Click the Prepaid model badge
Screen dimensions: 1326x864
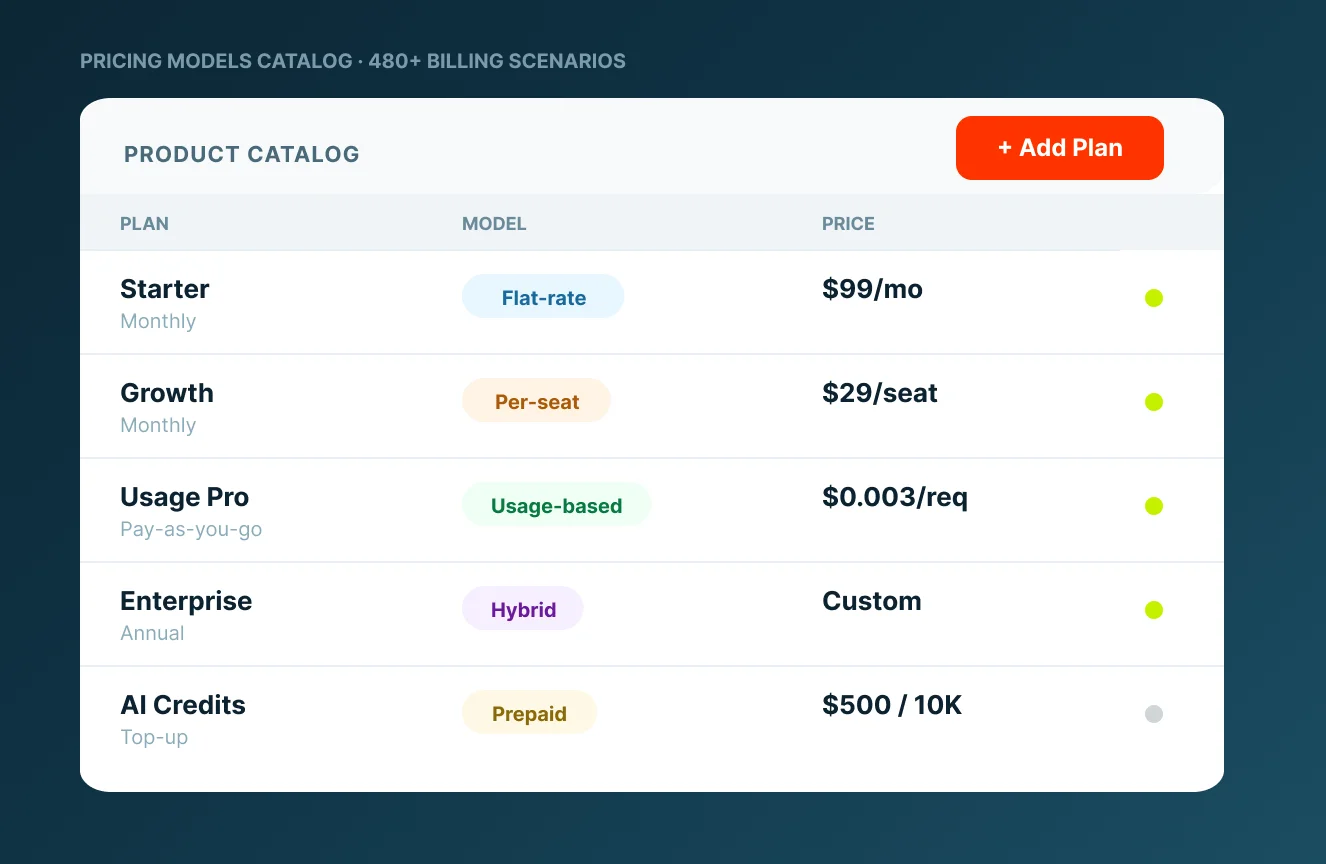pos(529,713)
